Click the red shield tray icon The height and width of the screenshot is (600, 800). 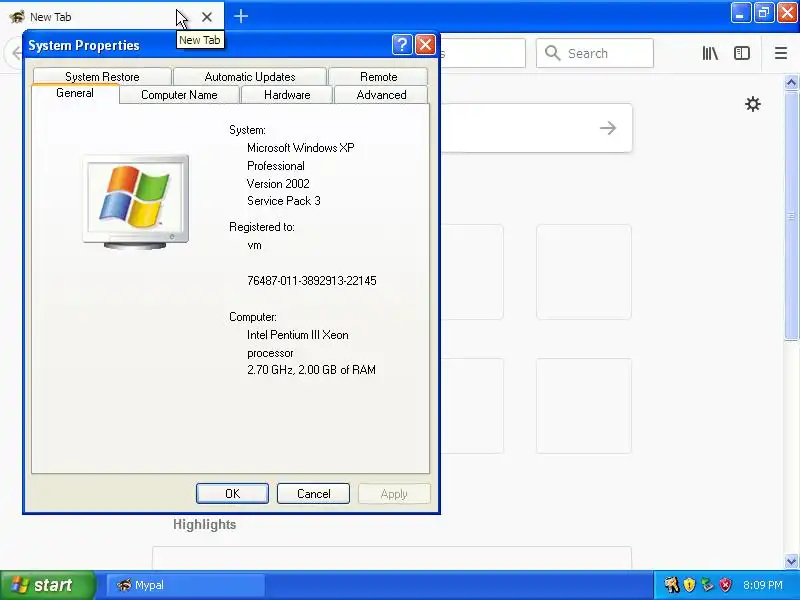[x=726, y=585]
